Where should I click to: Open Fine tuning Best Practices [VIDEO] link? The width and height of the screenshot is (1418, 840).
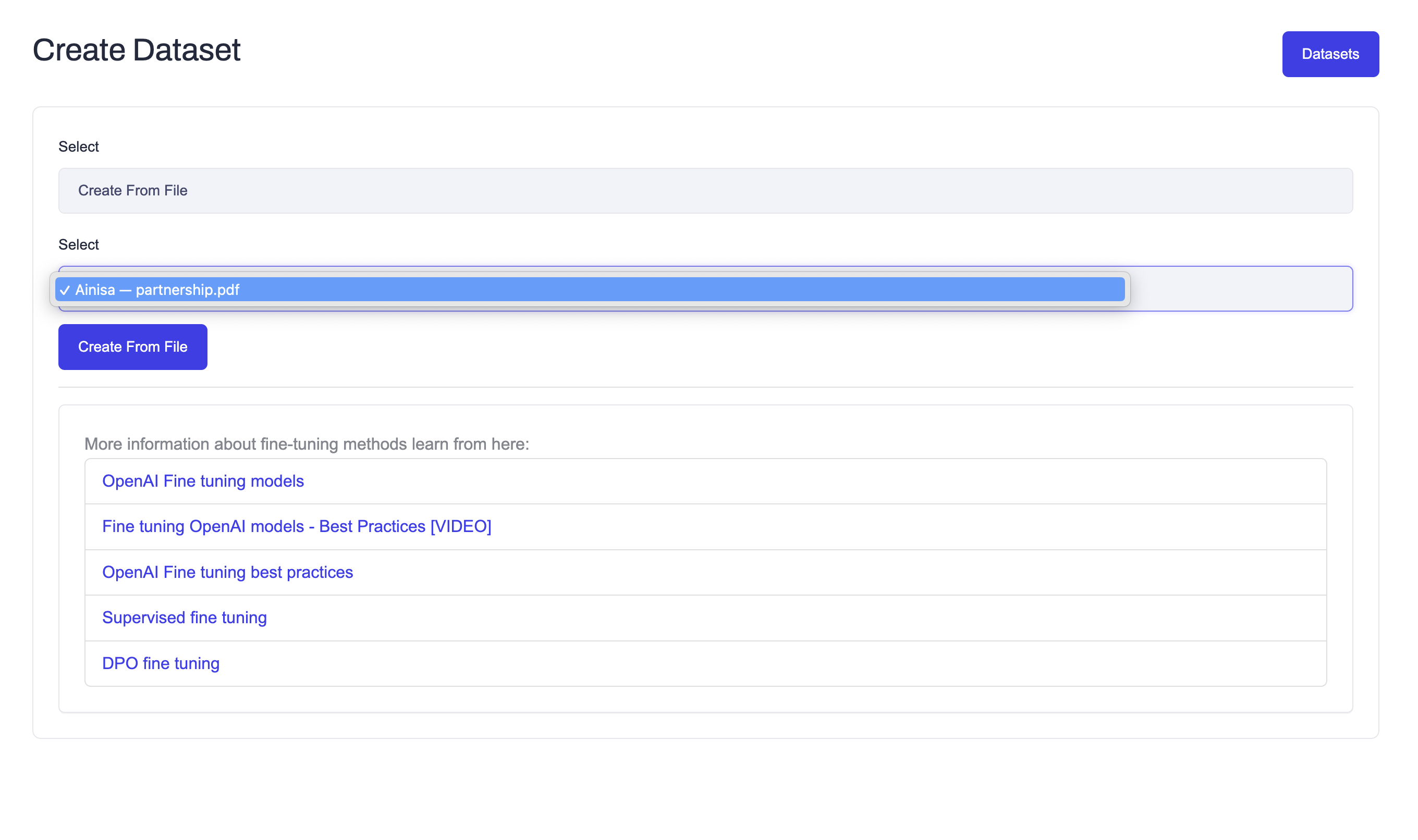296,526
